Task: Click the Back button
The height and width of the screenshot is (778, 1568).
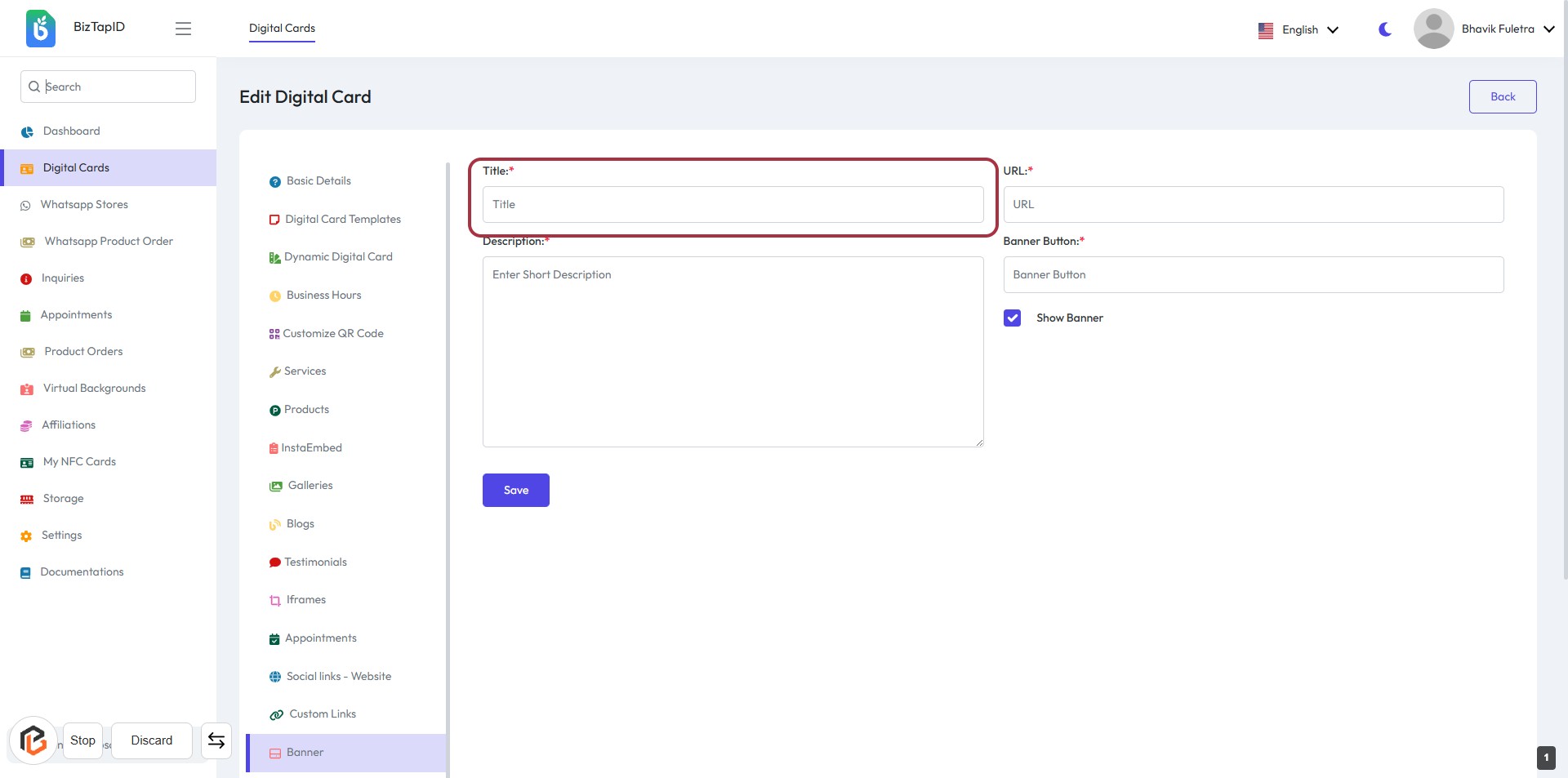Action: (1502, 96)
